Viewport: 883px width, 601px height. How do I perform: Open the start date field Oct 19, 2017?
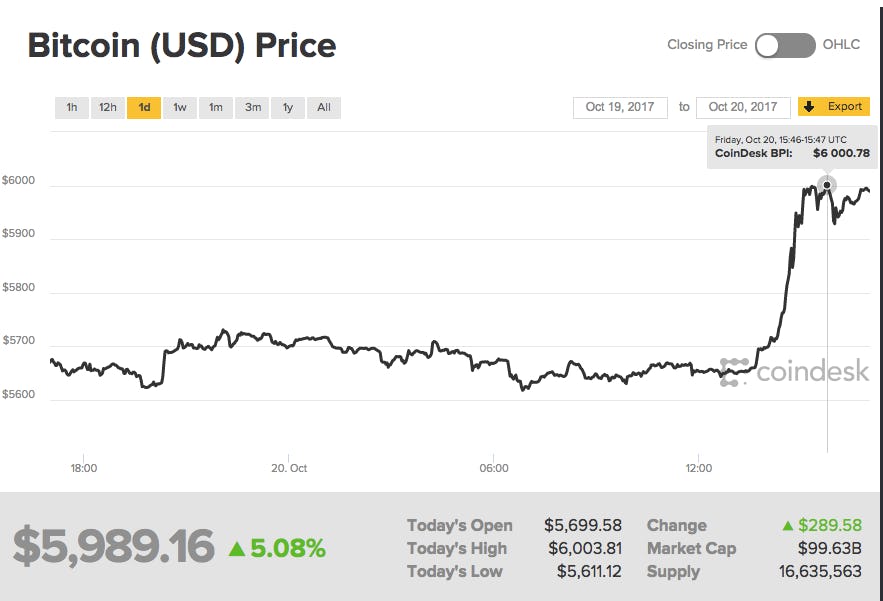620,107
